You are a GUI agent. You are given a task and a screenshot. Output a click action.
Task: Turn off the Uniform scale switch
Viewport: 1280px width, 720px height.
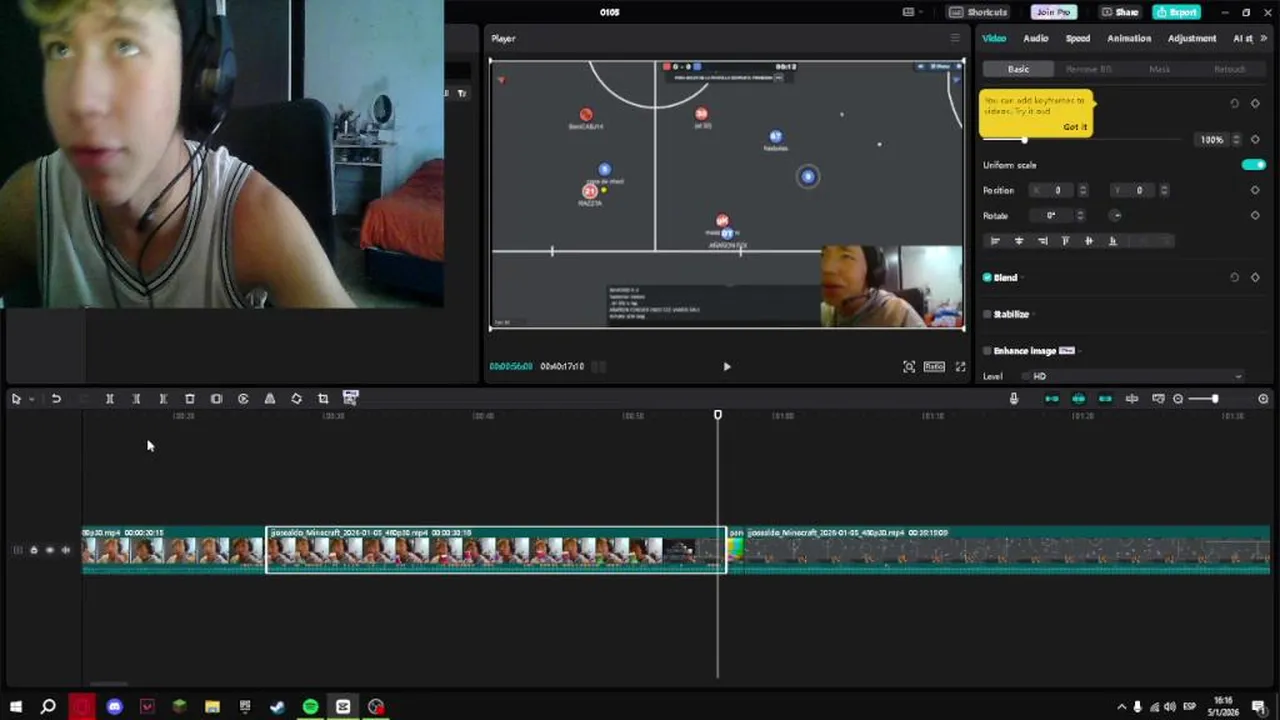(1254, 165)
